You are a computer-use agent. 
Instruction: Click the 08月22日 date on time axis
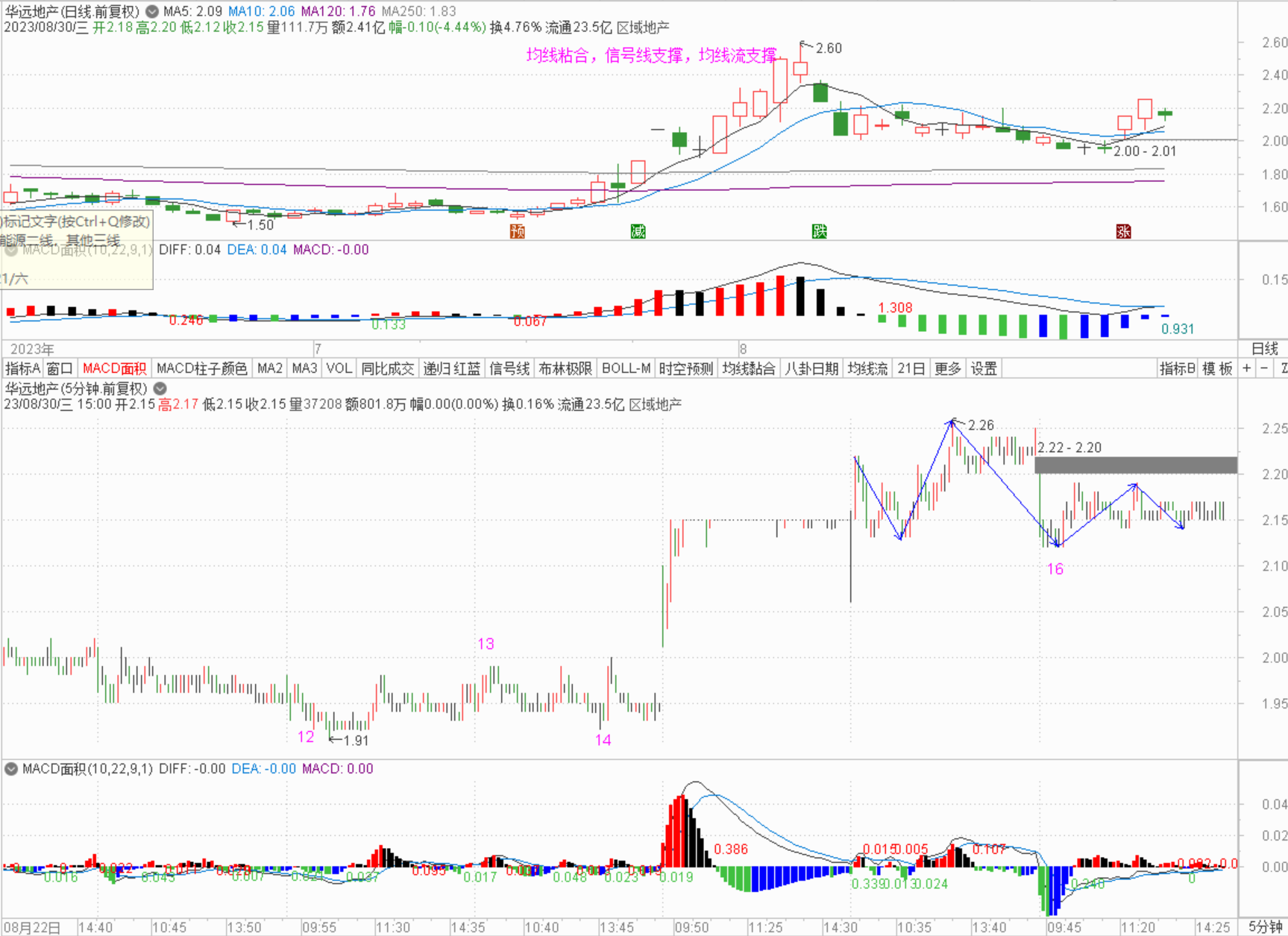pyautogui.click(x=31, y=928)
